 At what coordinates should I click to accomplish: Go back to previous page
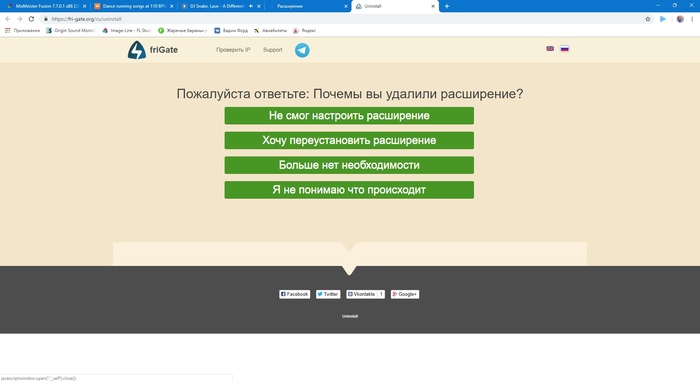click(8, 19)
